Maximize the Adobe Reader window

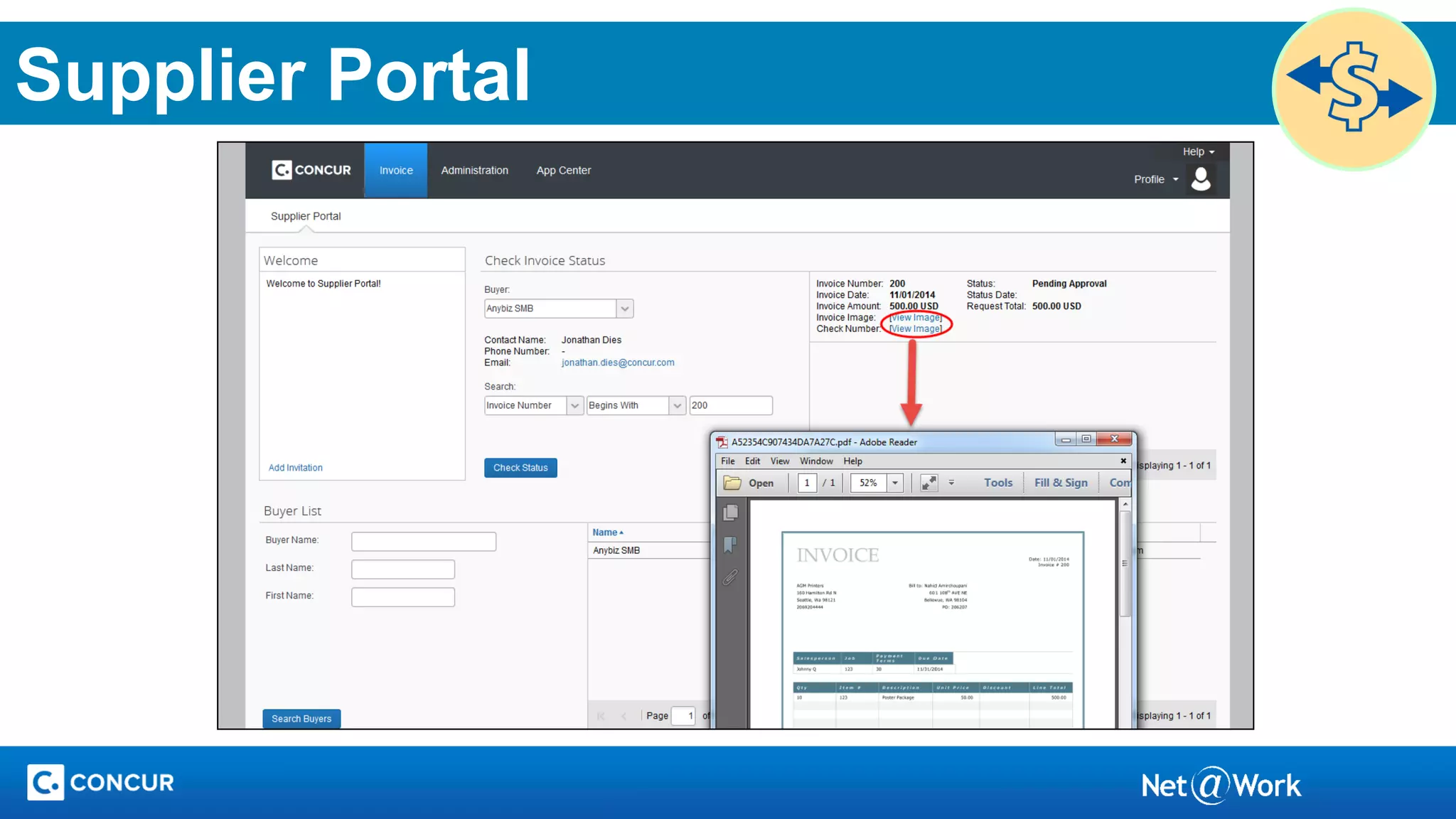click(1086, 439)
